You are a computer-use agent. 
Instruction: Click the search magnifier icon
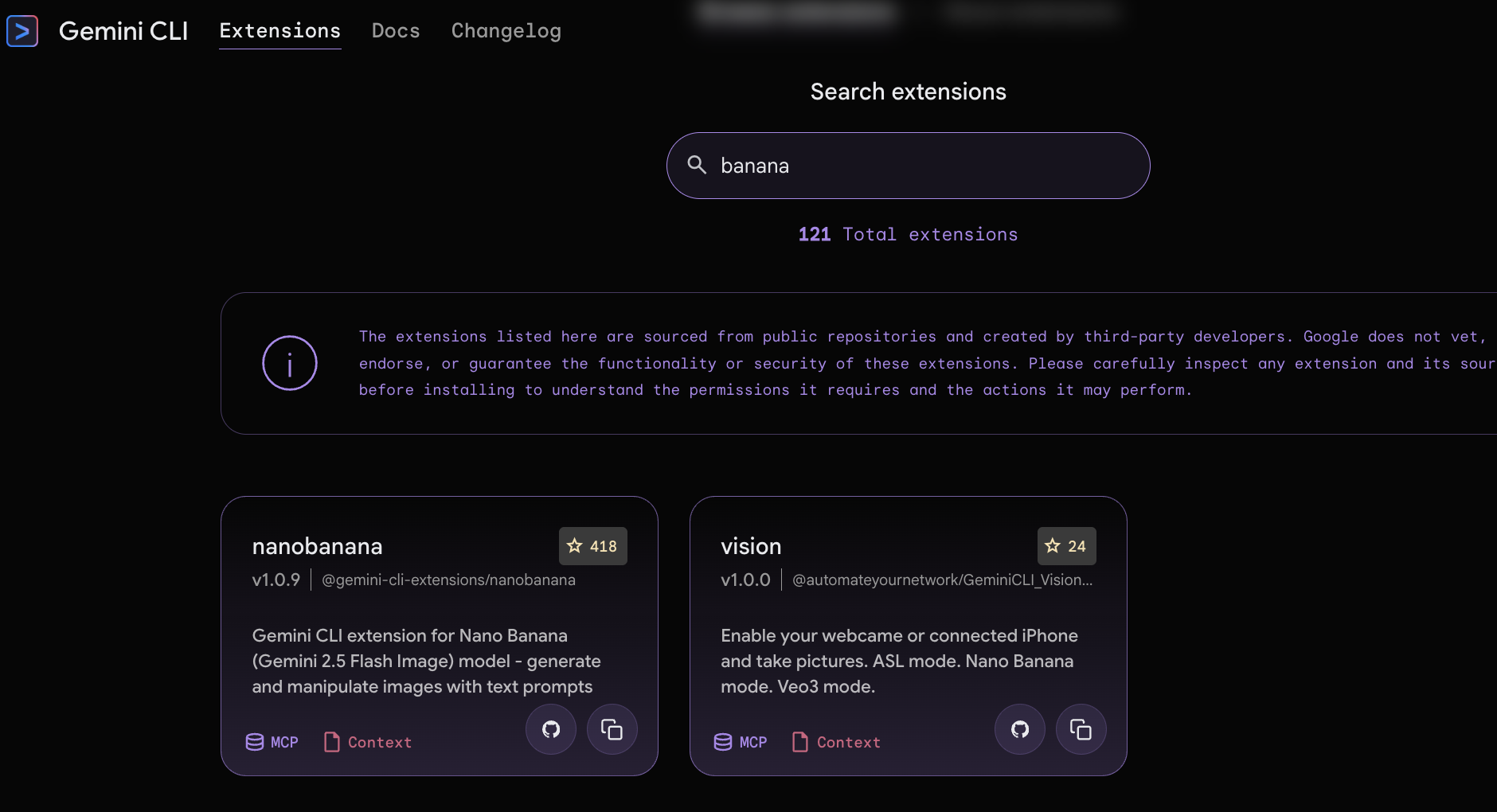click(697, 165)
